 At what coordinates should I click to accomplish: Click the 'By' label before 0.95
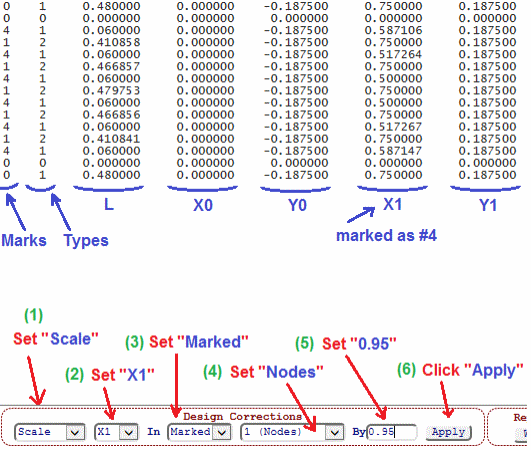point(359,432)
